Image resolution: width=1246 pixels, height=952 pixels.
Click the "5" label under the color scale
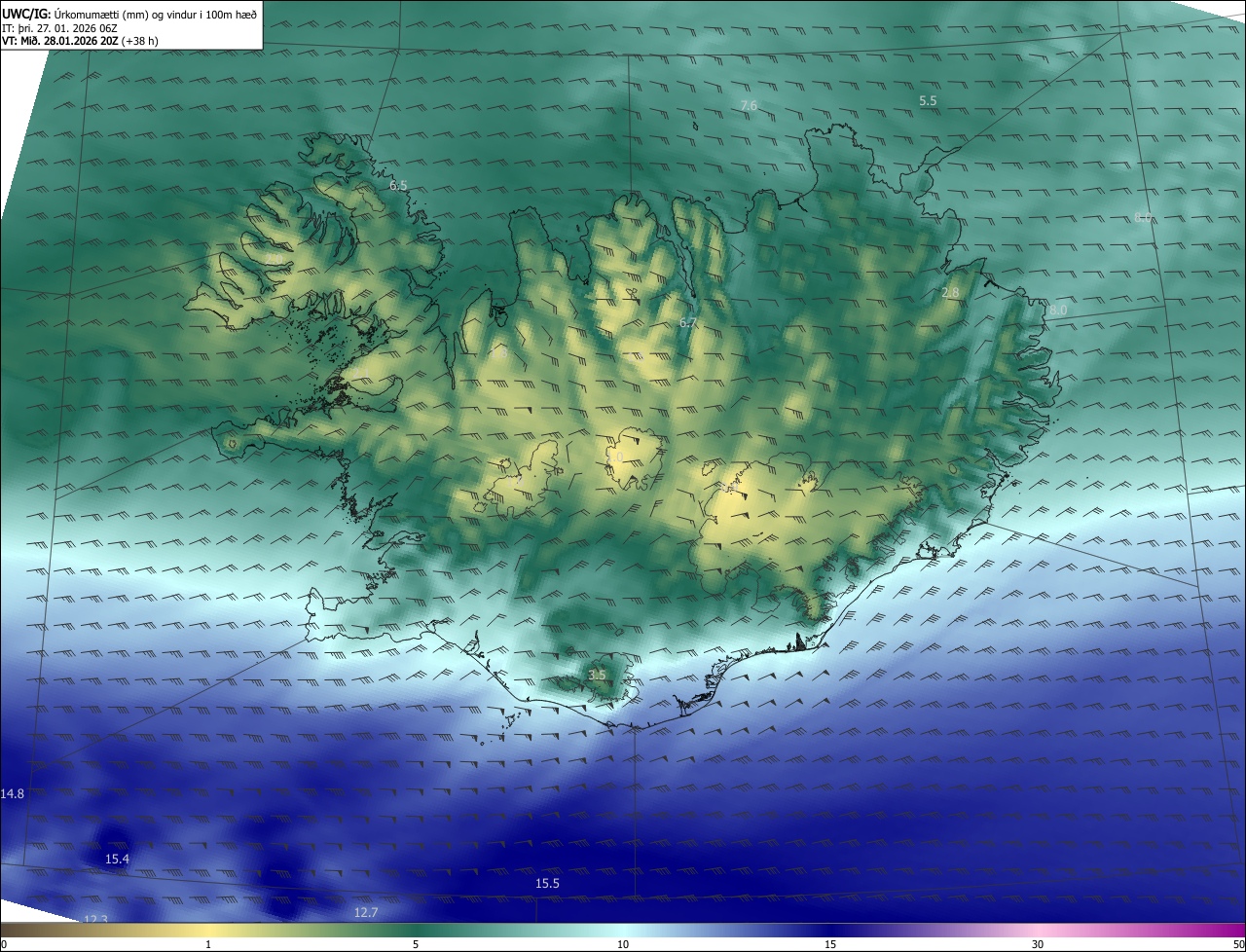416,944
